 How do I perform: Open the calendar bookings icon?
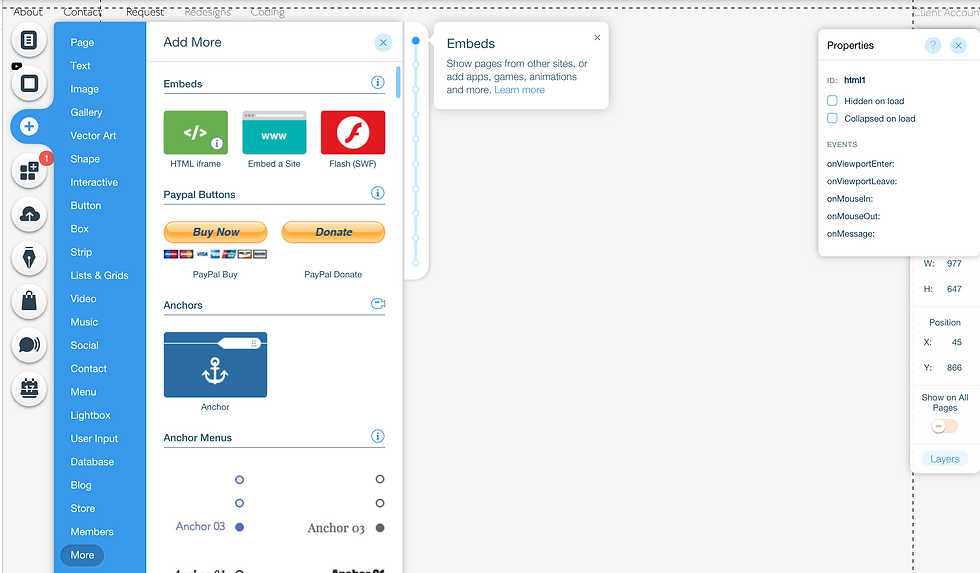click(29, 388)
